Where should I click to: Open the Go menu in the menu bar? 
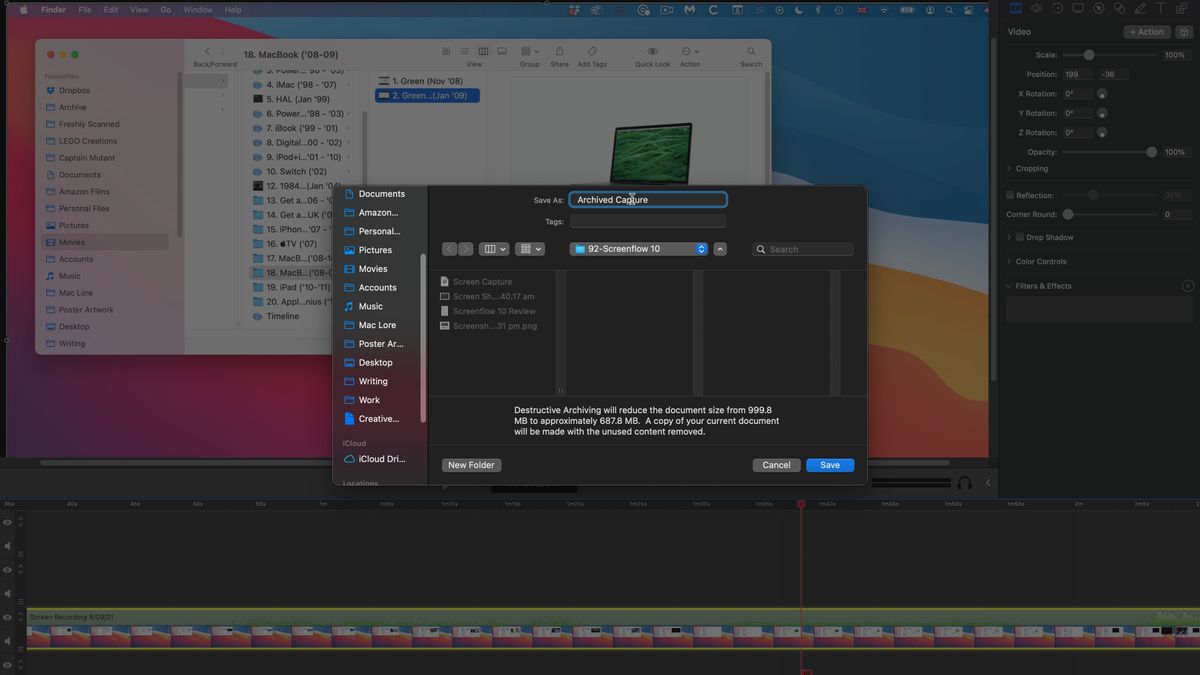(x=165, y=9)
